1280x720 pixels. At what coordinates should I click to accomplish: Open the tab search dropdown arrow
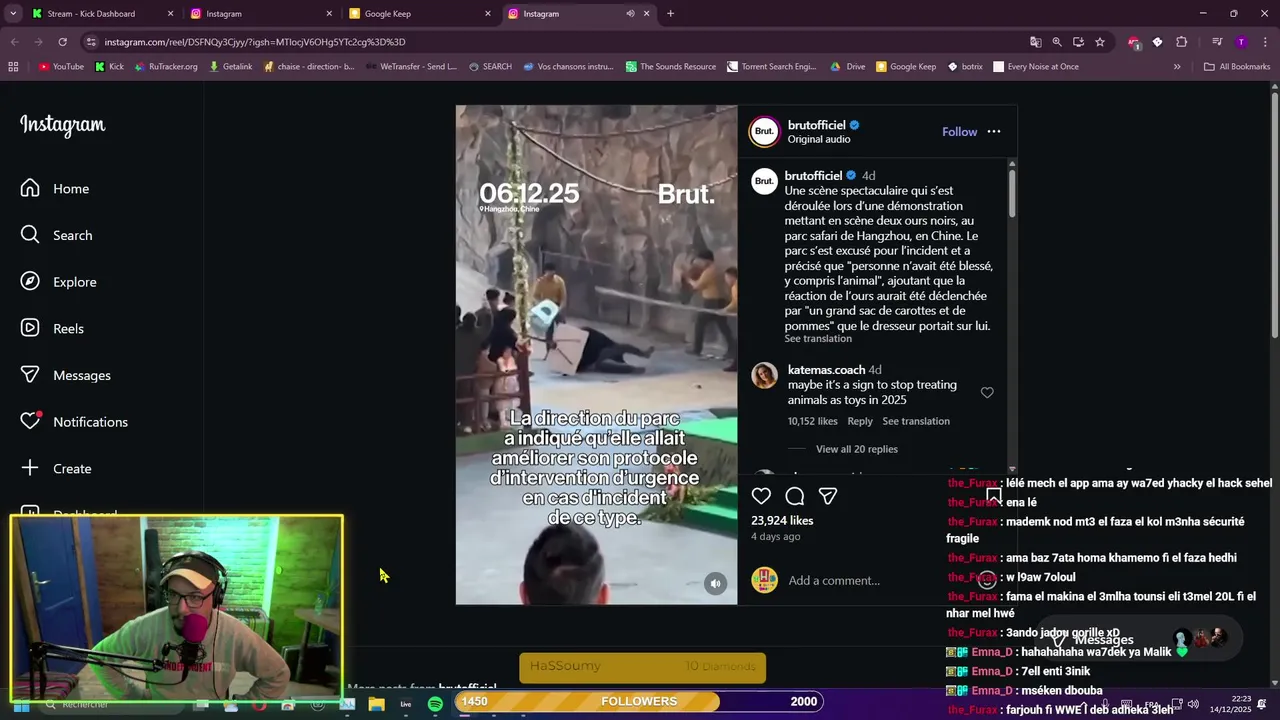click(13, 14)
